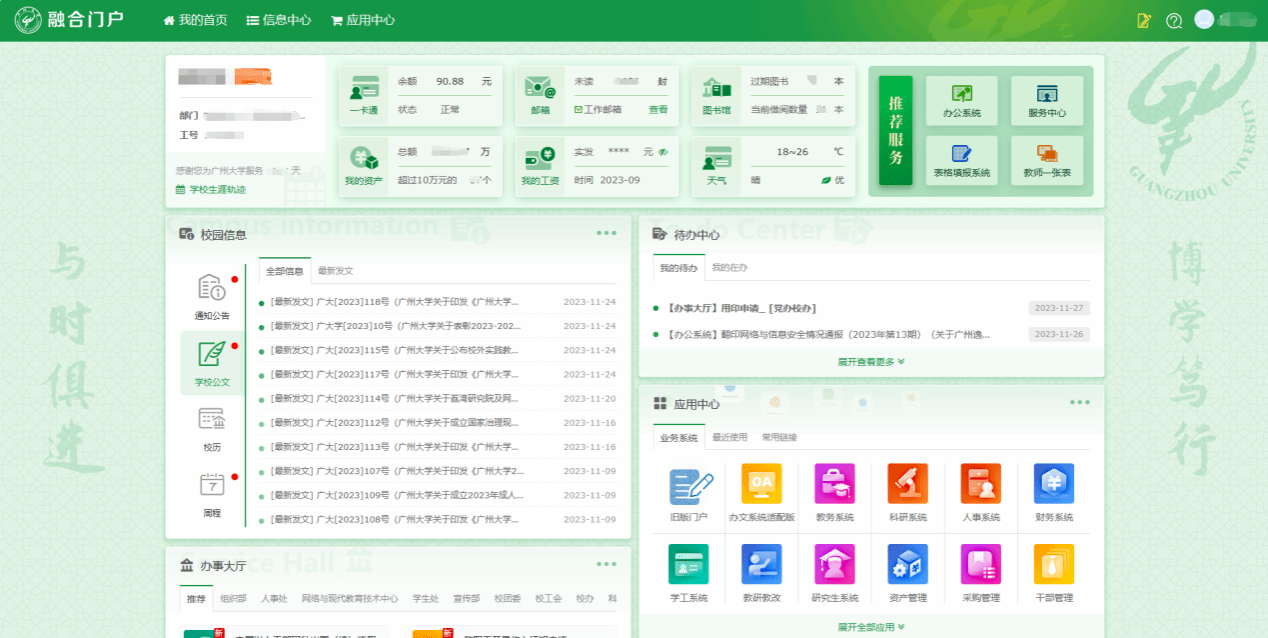The height and width of the screenshot is (638, 1268).
Task: Open the 财务系统 app icon
Action: pos(1053,484)
